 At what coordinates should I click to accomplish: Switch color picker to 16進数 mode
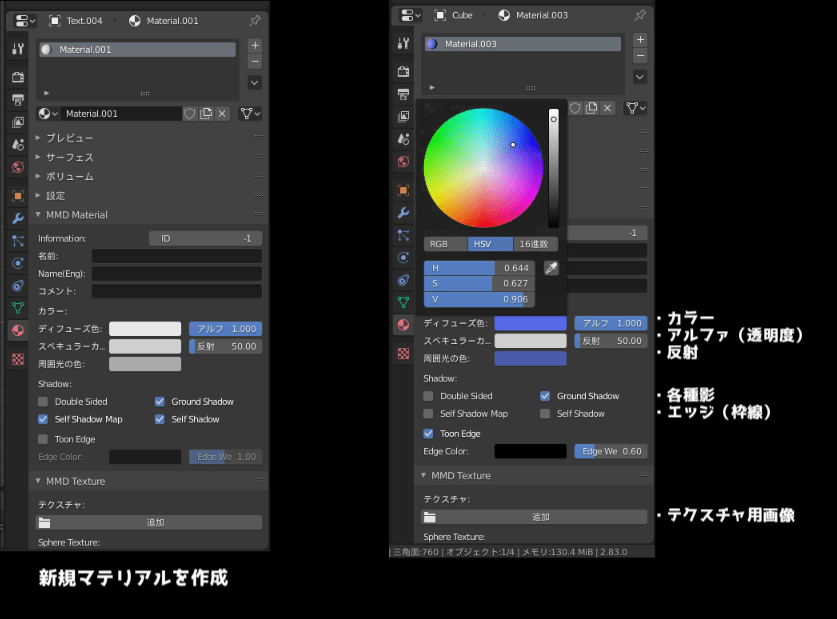535,244
